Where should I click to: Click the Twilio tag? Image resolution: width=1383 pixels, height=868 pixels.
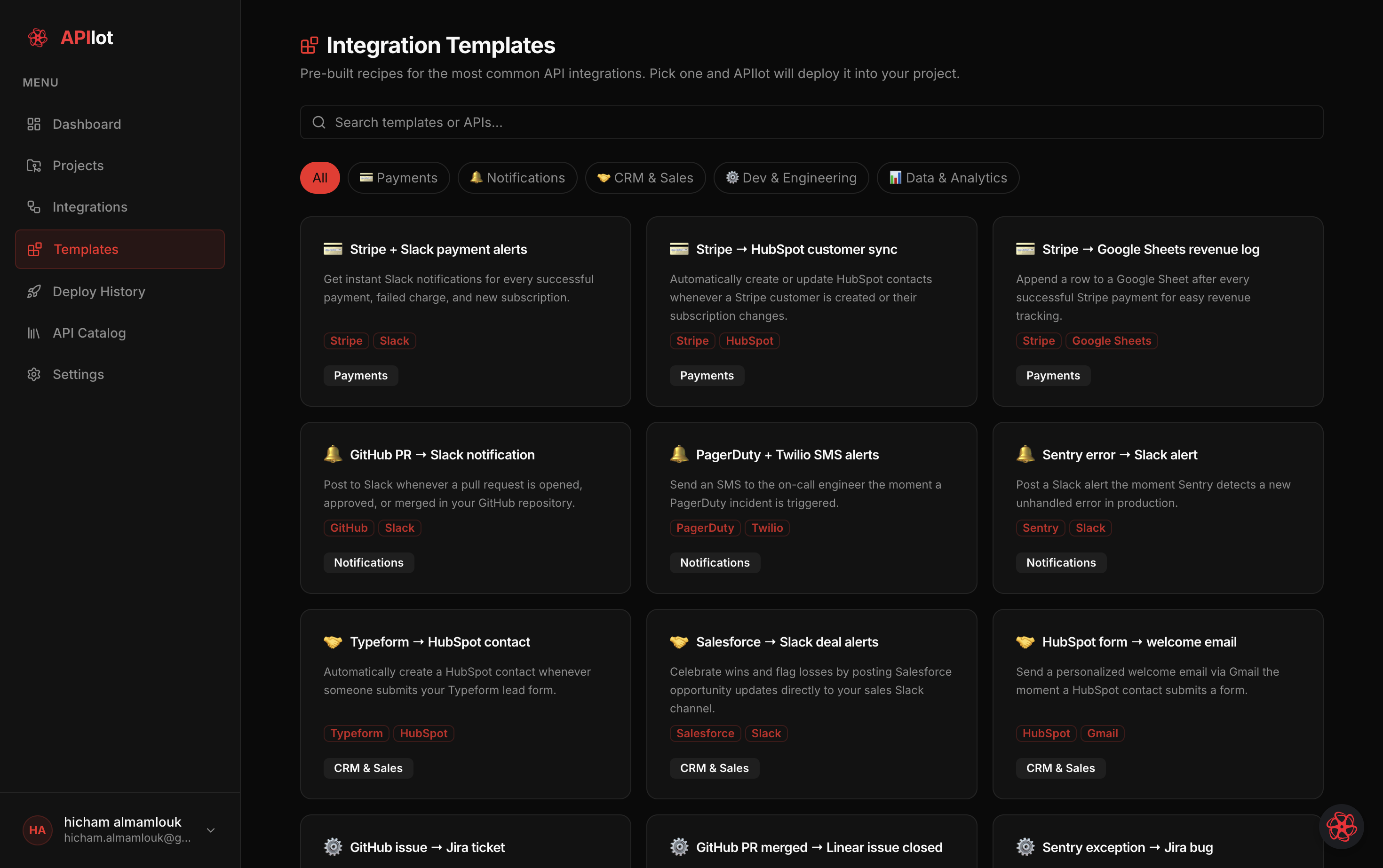[x=767, y=528]
